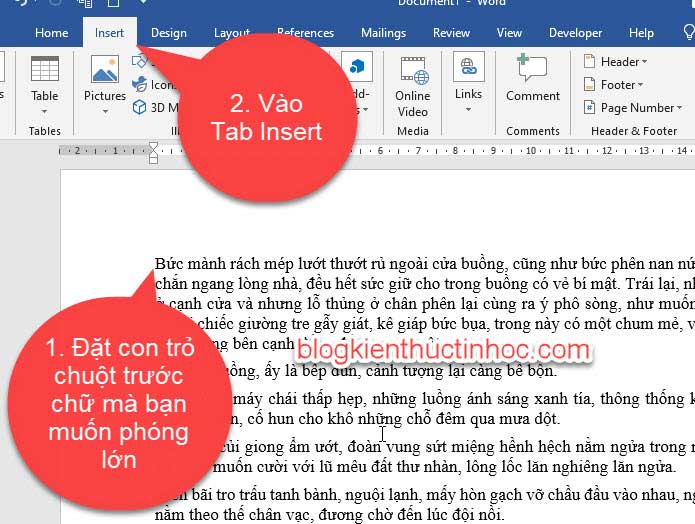Click the Footer page icon
The image size is (695, 524).
[589, 84]
